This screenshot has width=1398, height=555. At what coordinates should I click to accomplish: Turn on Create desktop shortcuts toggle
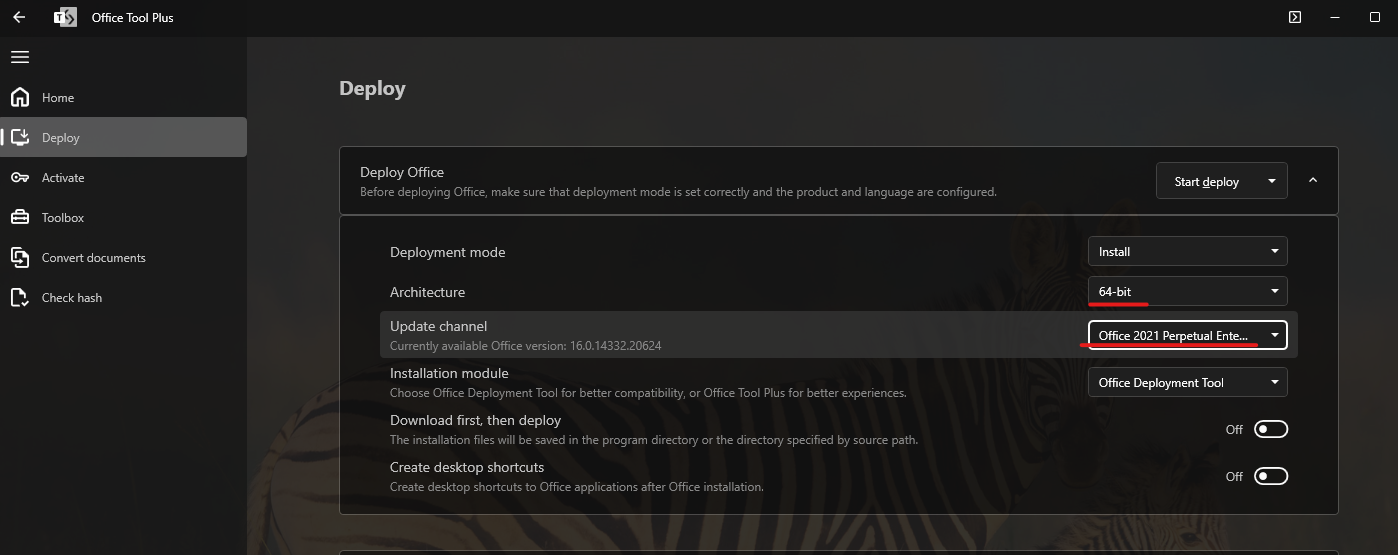1271,476
